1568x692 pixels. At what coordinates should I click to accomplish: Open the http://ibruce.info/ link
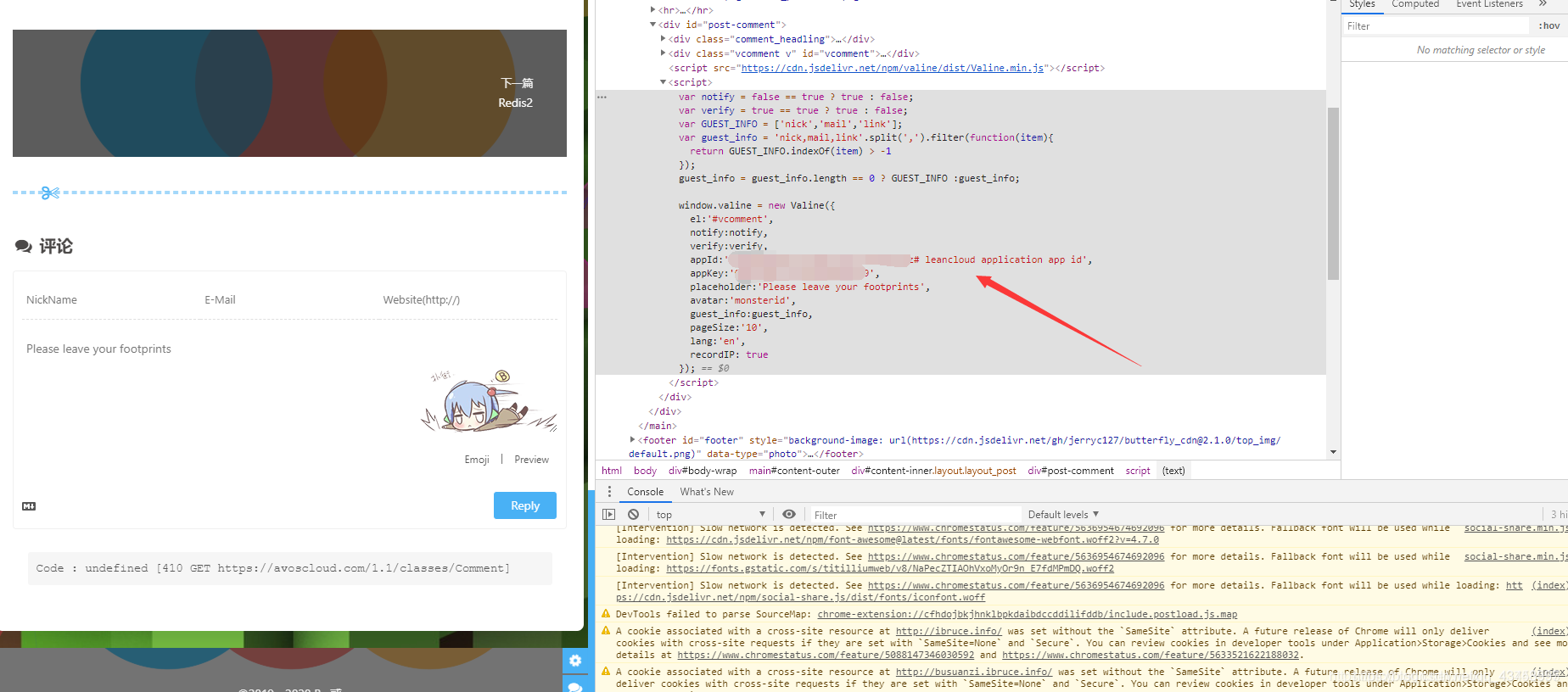tap(949, 631)
